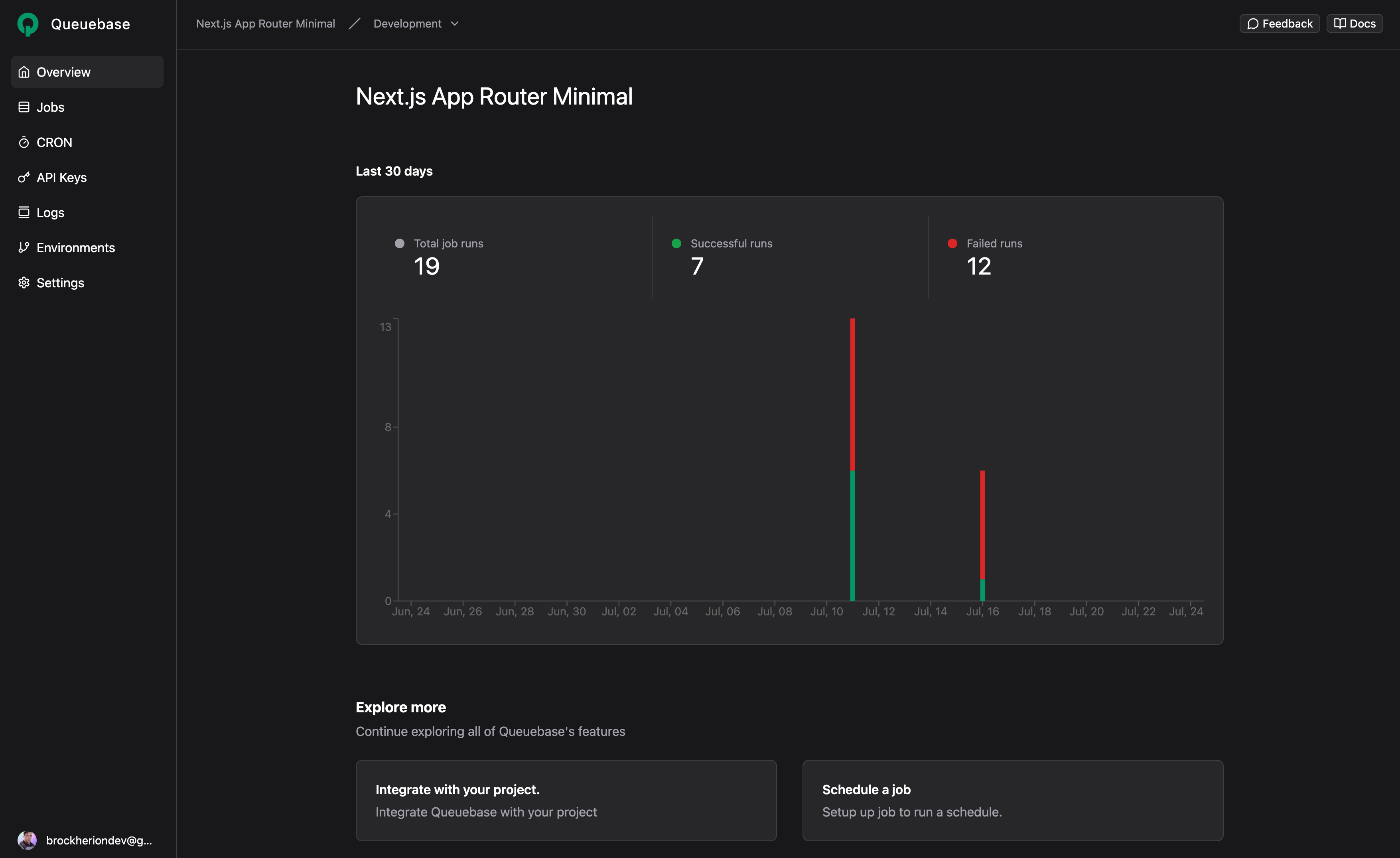The image size is (1400, 858).
Task: Open Environments via the branch icon
Action: pos(24,247)
